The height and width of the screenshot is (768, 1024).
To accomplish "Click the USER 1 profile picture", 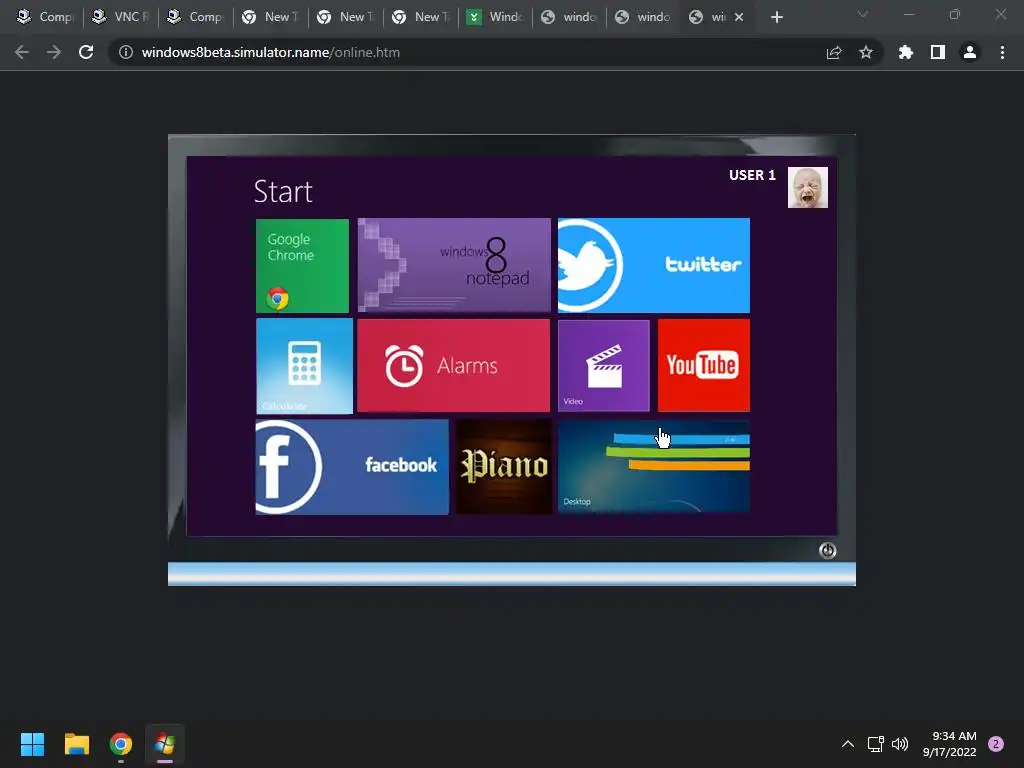I will point(808,187).
